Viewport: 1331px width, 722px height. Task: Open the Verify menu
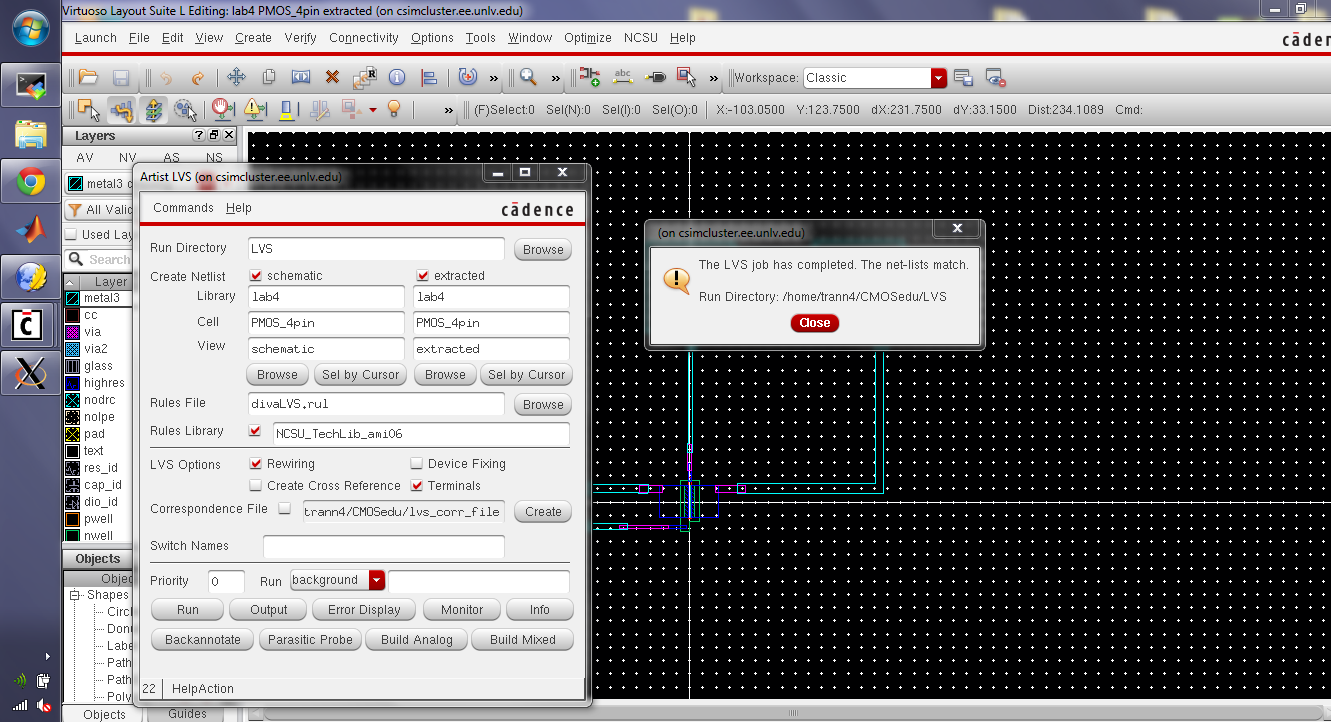[x=300, y=37]
